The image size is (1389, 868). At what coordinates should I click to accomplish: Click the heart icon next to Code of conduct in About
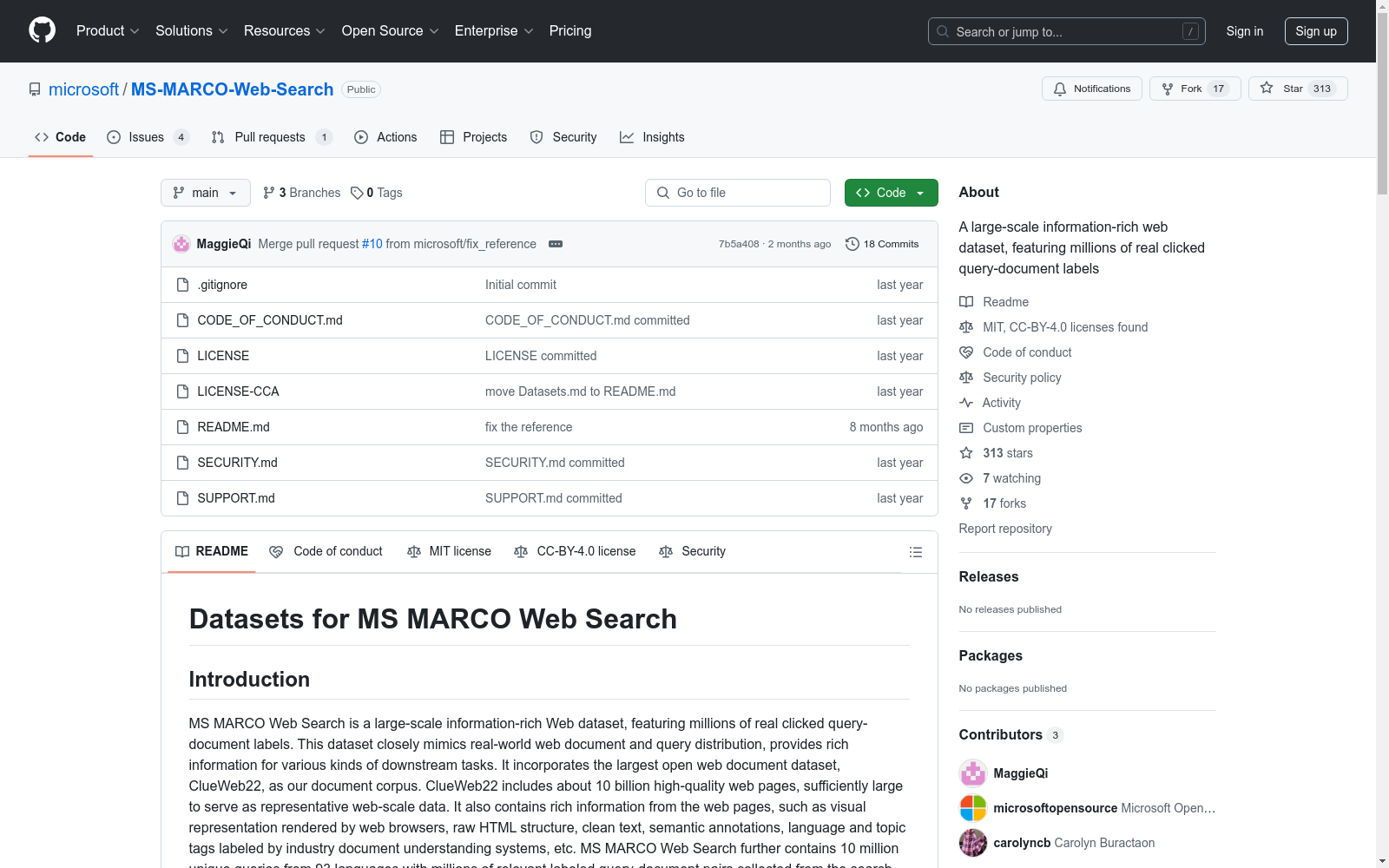966,352
